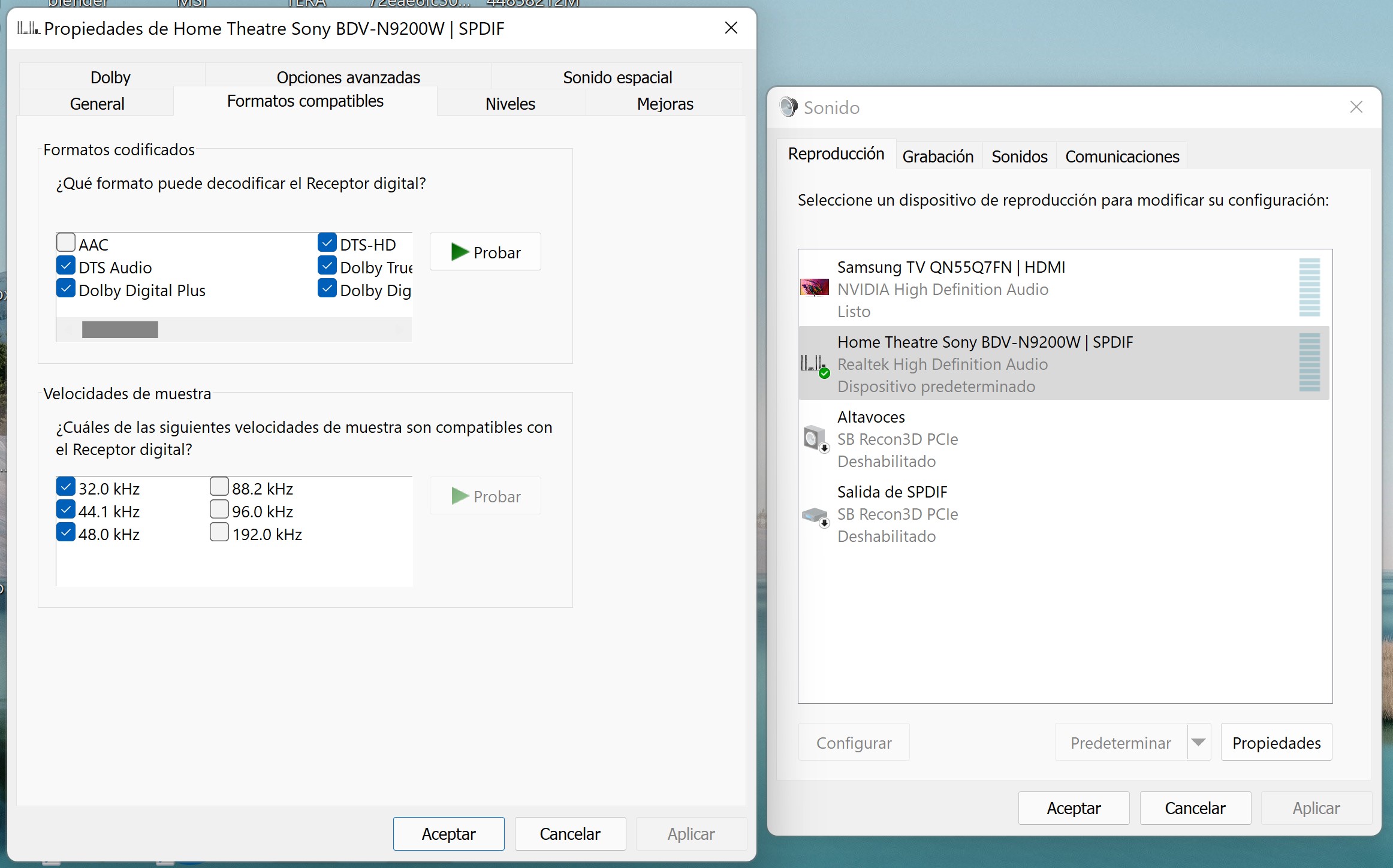Toggle the Dolby TrueHD checkbox

pos(327,266)
